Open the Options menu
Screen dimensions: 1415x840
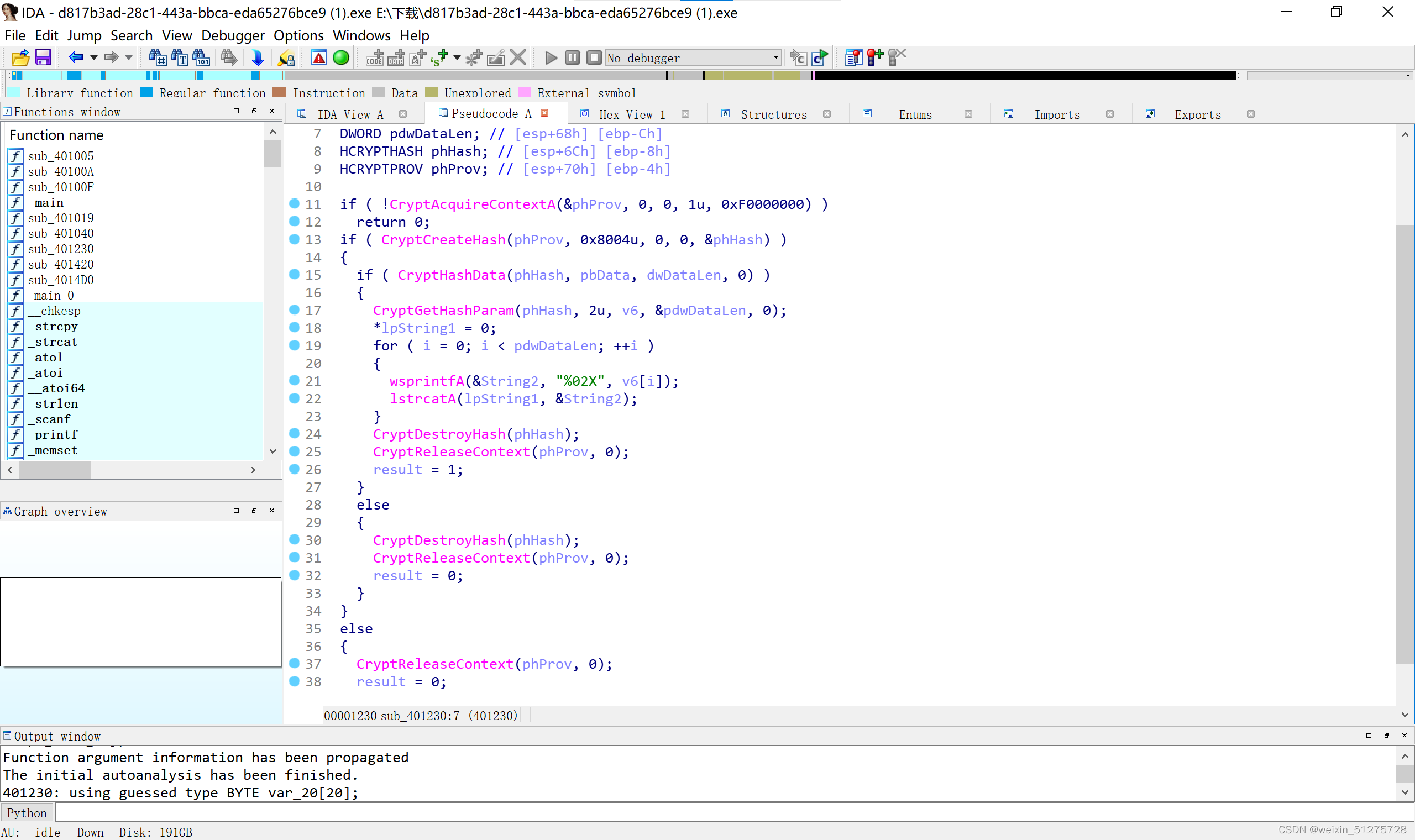[298, 36]
